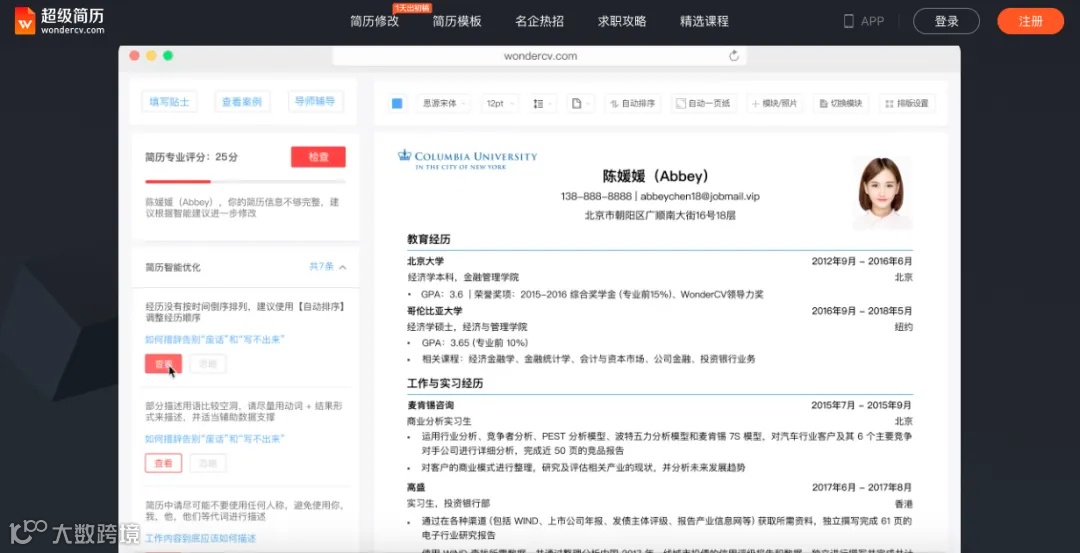Screen dimensions: 1080x553
Task: Click 忽略 under the vague wording suggestion
Action: [x=208, y=463]
